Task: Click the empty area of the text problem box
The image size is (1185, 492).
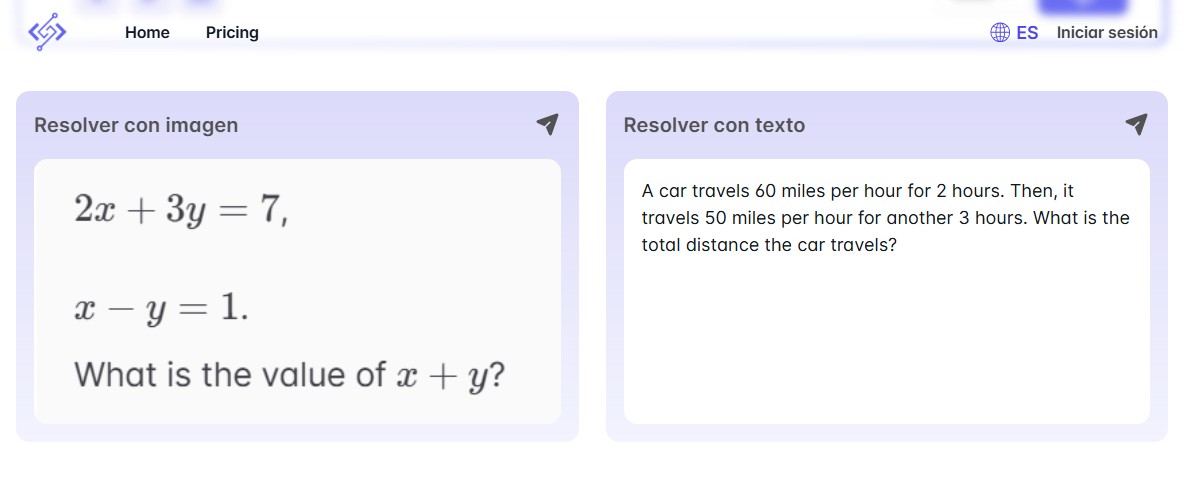Action: coord(886,340)
